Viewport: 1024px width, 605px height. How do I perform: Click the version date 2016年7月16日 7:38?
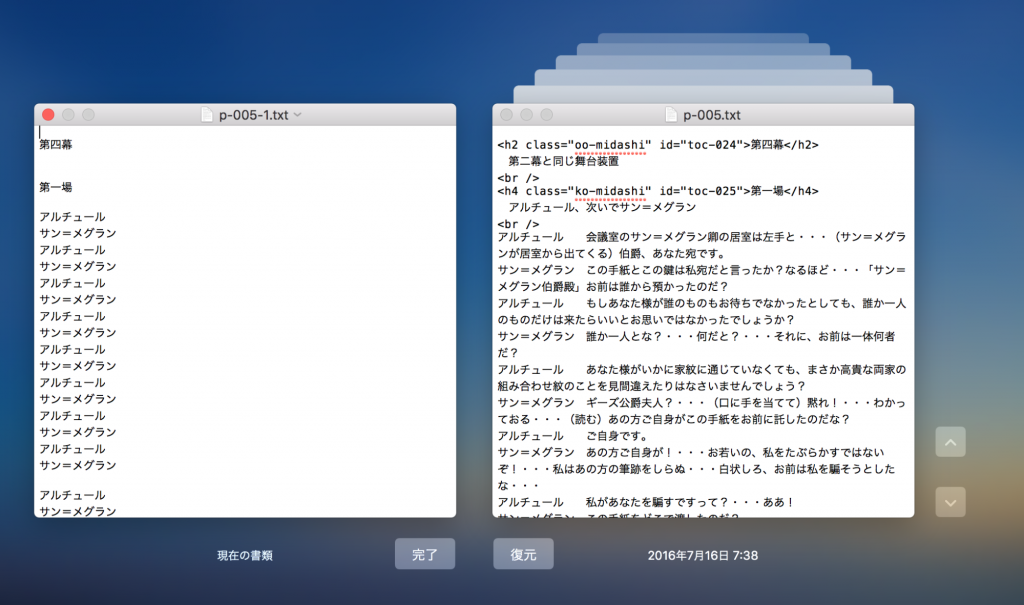pyautogui.click(x=703, y=555)
